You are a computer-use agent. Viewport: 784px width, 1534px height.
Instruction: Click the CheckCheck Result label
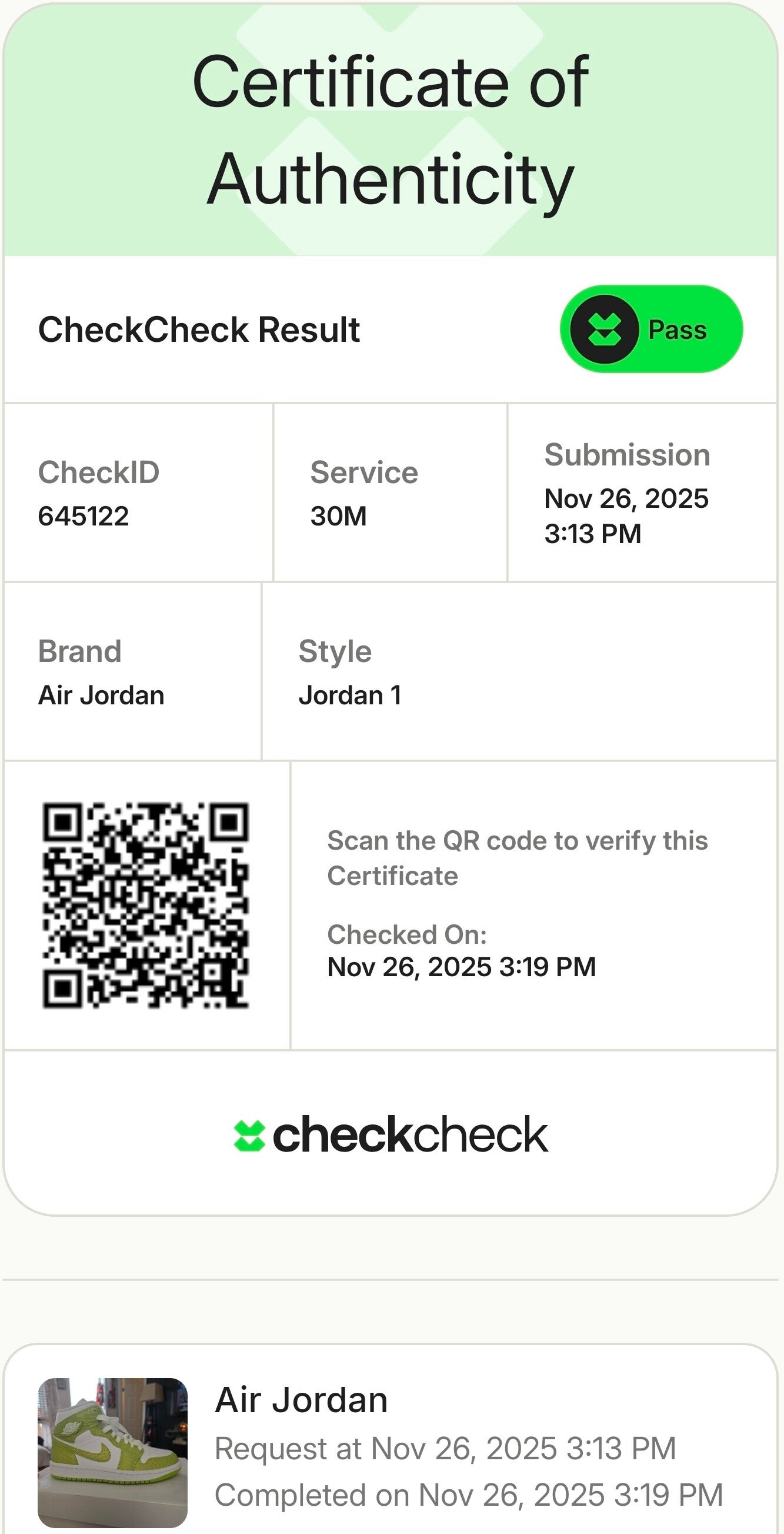[x=199, y=330]
